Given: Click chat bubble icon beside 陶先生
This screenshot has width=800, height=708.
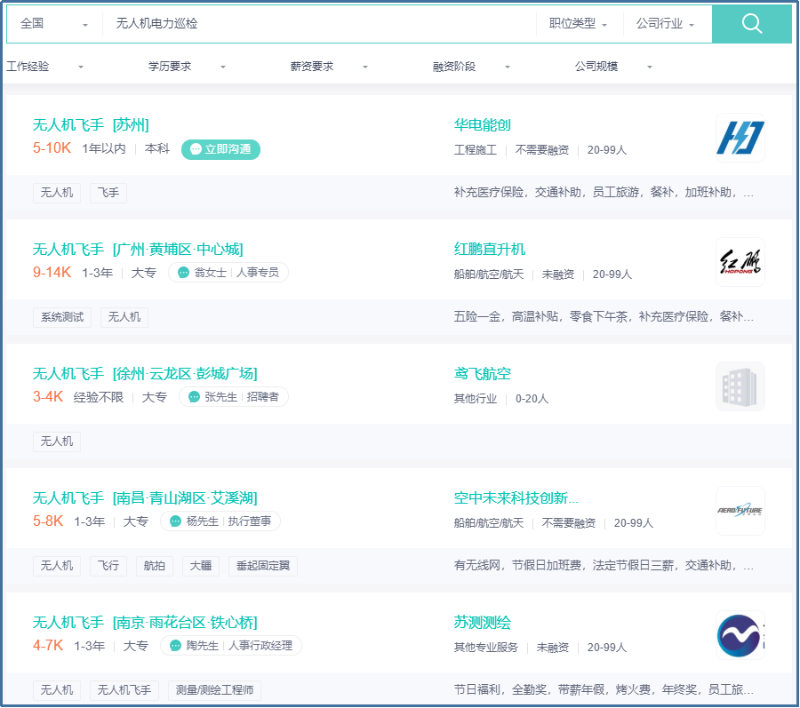Looking at the screenshot, I should [x=175, y=646].
